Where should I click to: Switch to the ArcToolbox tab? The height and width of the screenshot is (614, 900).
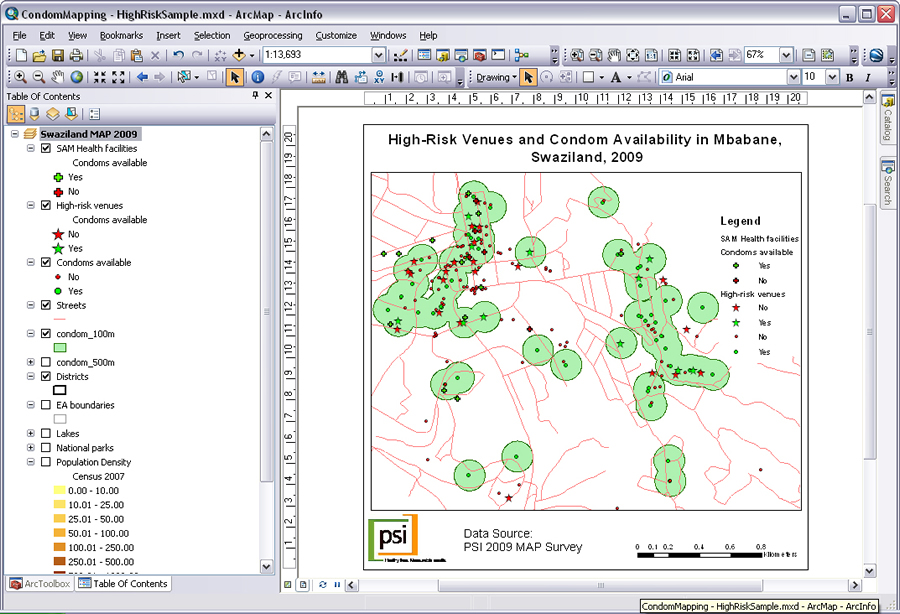pyautogui.click(x=40, y=583)
